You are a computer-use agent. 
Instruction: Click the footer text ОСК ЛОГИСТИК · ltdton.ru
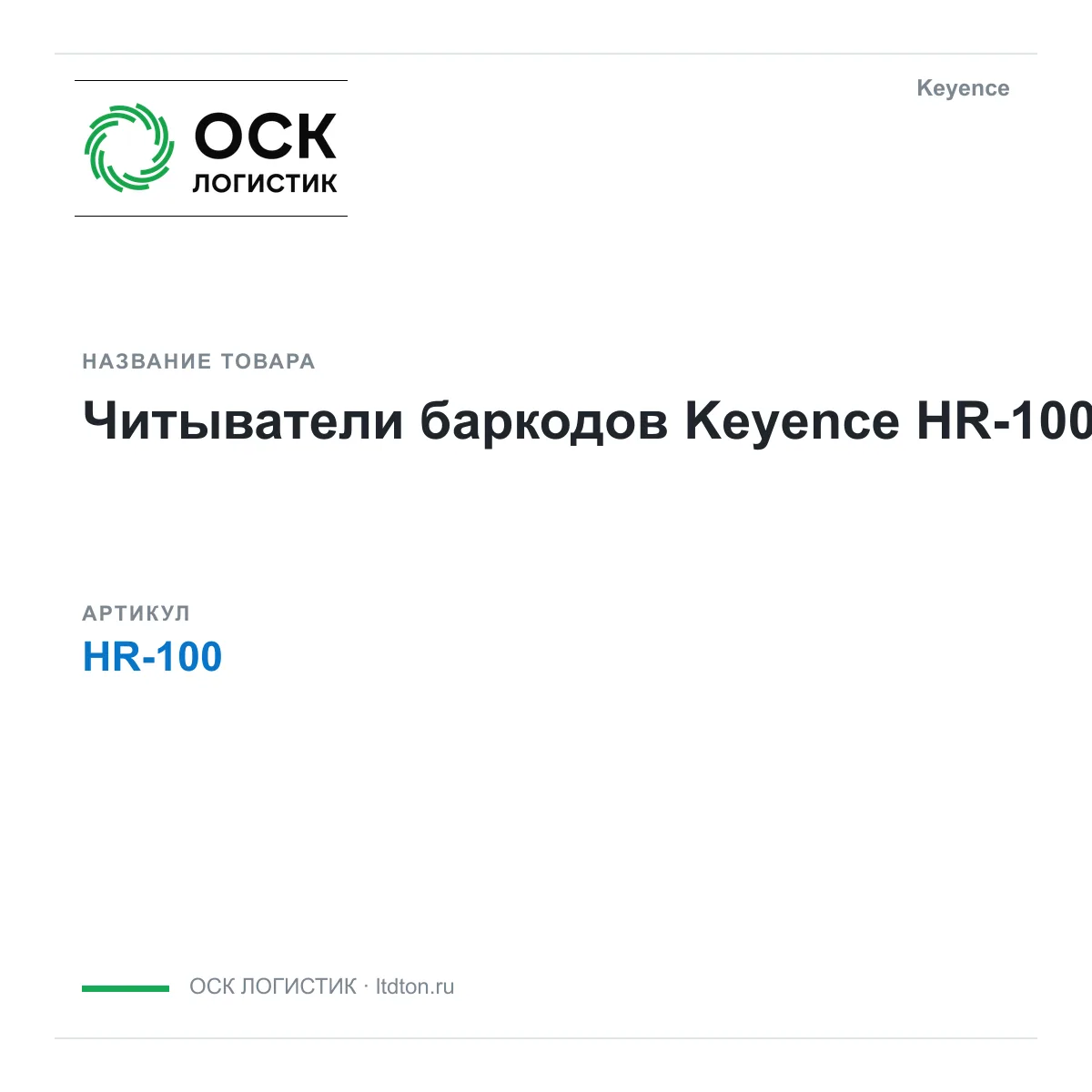tap(321, 986)
